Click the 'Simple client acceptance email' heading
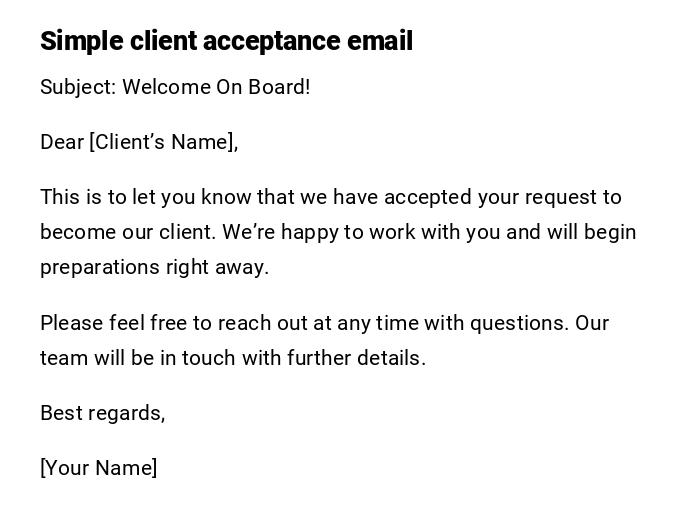 [226, 41]
